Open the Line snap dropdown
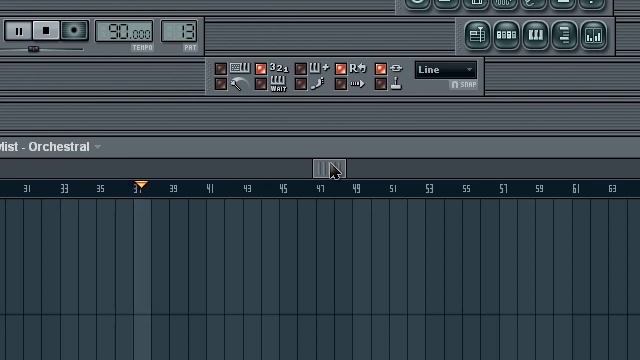This screenshot has width=640, height=360. coord(445,70)
